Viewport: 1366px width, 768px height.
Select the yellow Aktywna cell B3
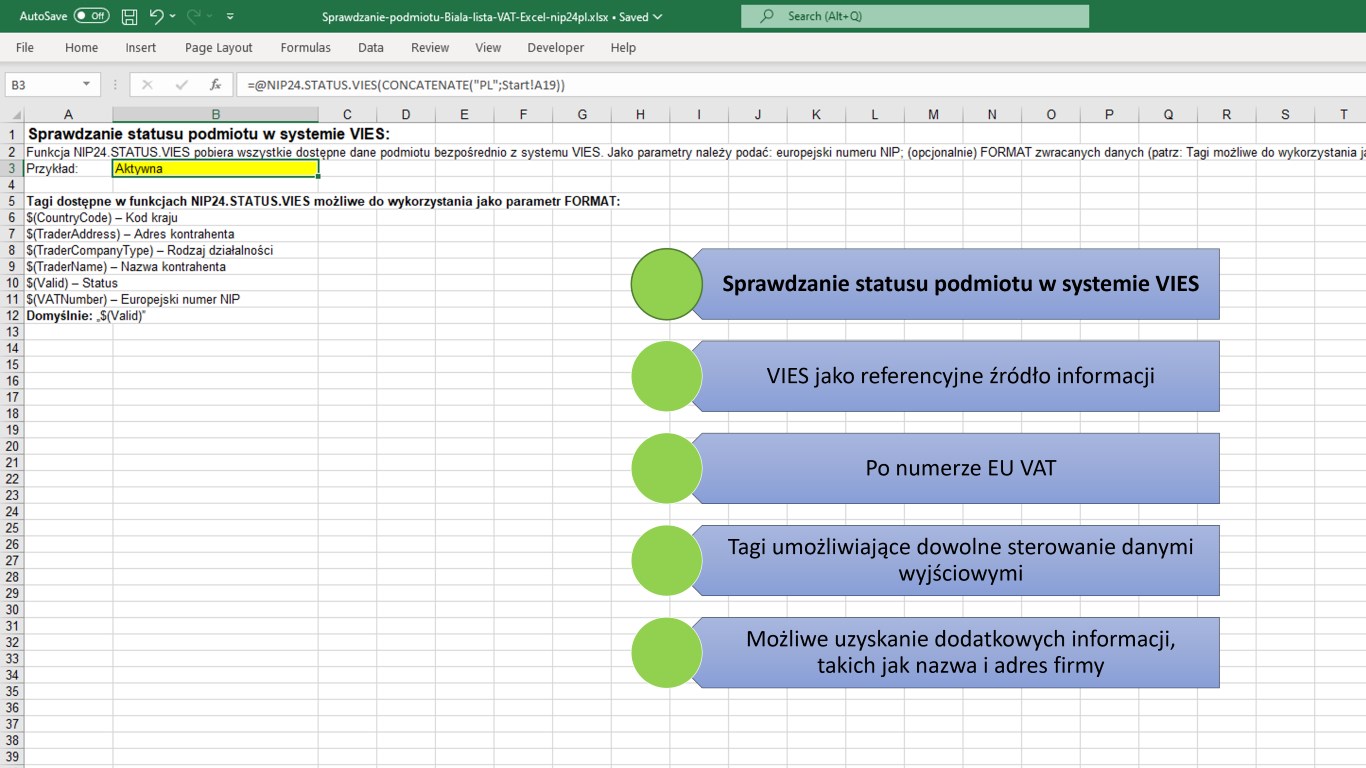coord(216,169)
